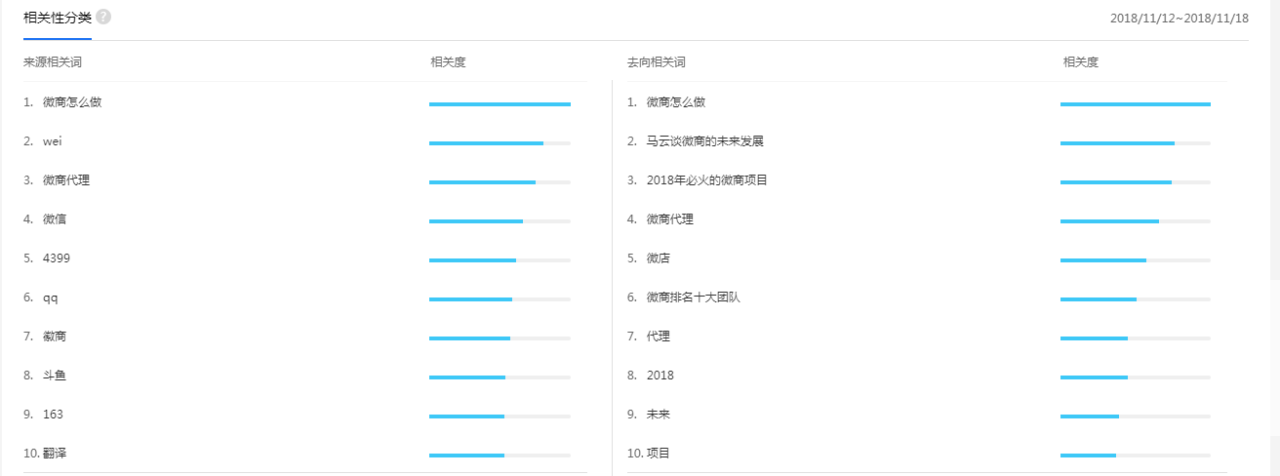The image size is (1280, 476).
Task: Click the 去向相关词 column header
Action: 656,62
